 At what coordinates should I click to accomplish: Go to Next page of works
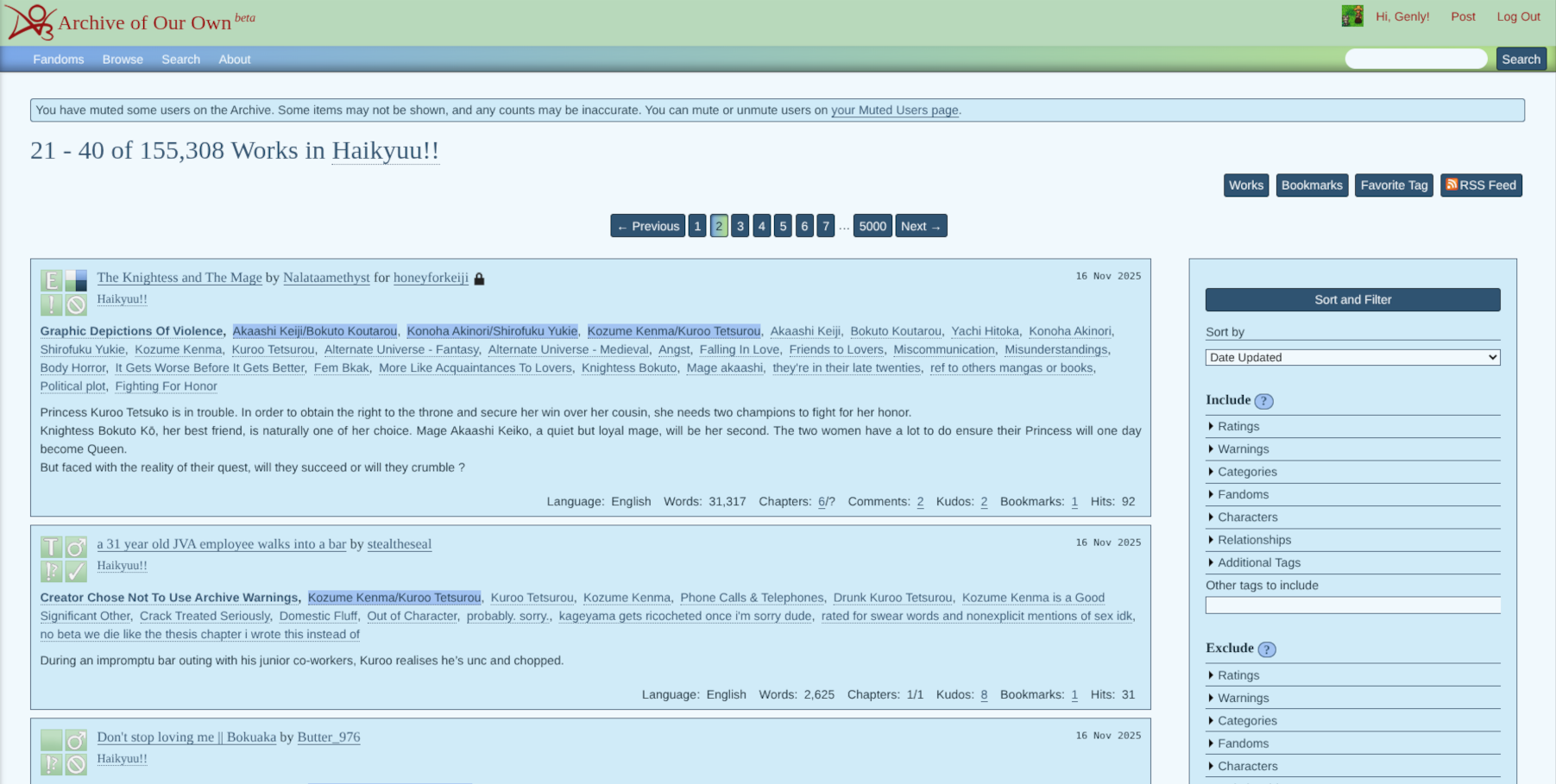tap(920, 226)
